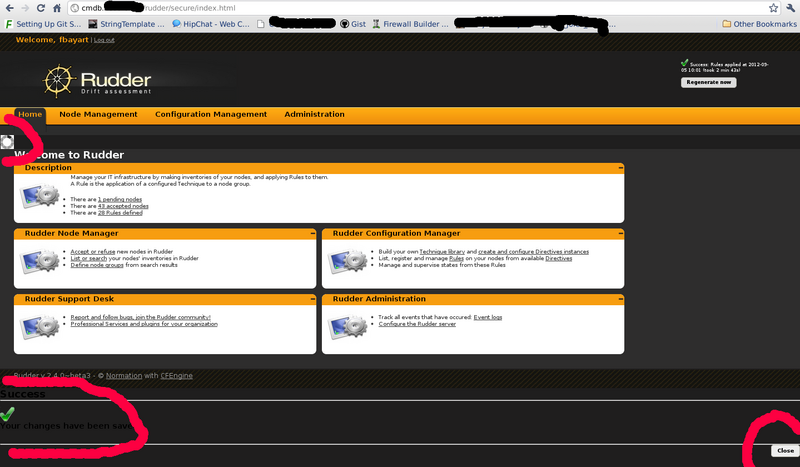Collapse the Rudder Node Manager panel
Image resolution: width=800 pixels, height=467 pixels.
coord(313,233)
